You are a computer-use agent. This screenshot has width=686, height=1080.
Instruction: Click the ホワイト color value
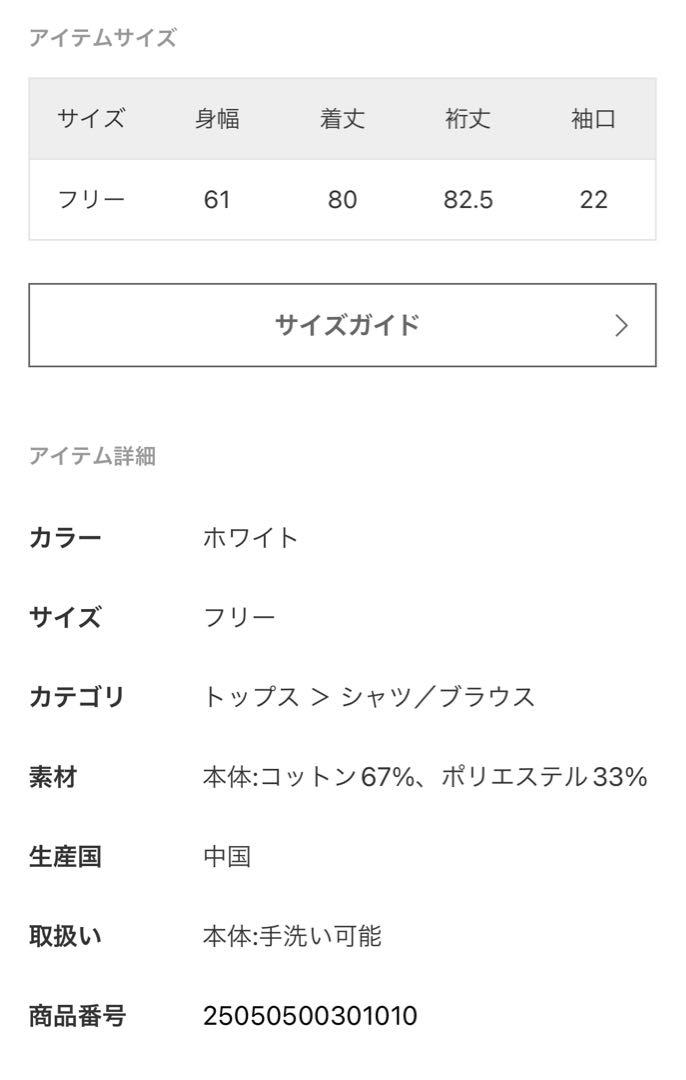[251, 538]
